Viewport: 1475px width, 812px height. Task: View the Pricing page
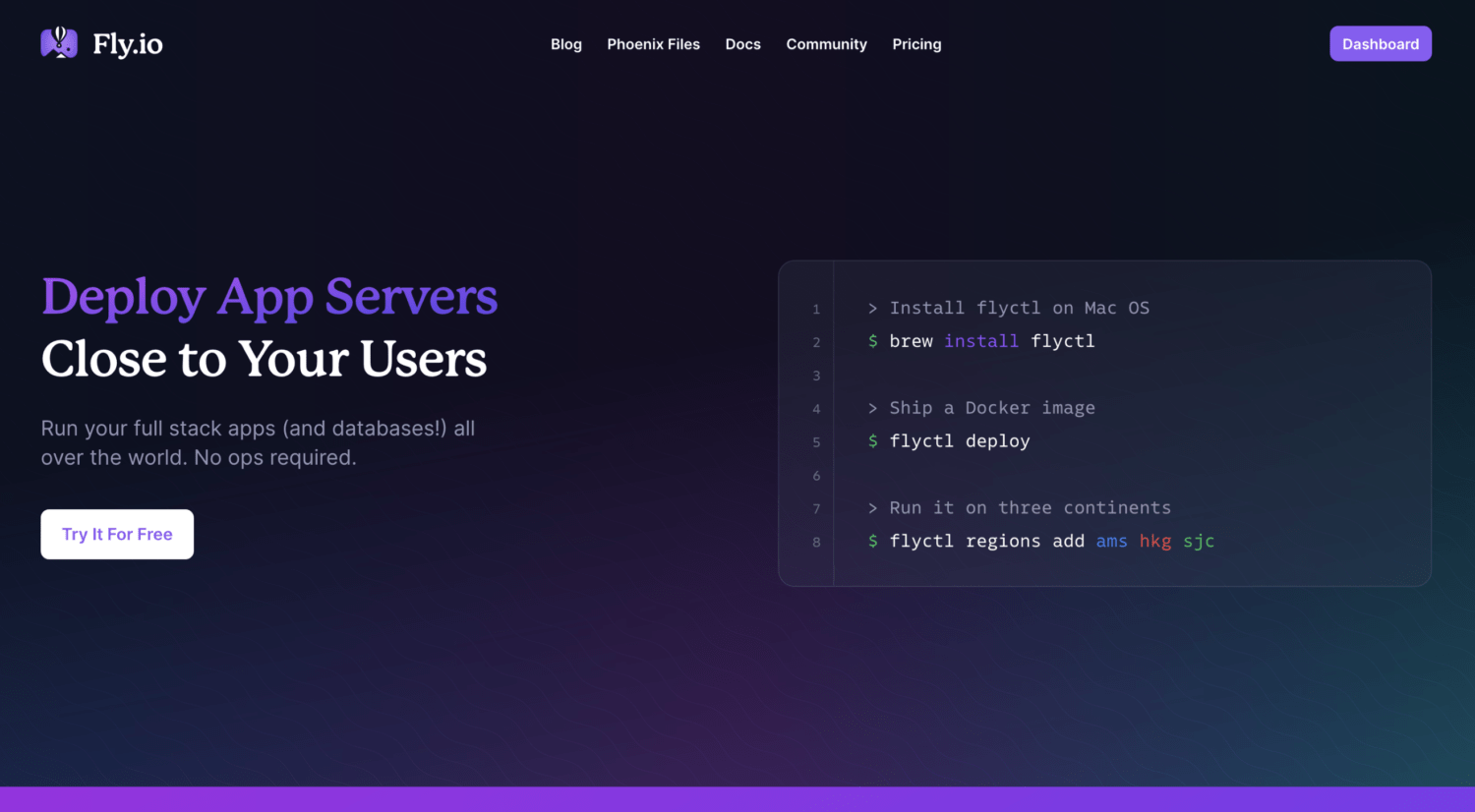coord(916,44)
